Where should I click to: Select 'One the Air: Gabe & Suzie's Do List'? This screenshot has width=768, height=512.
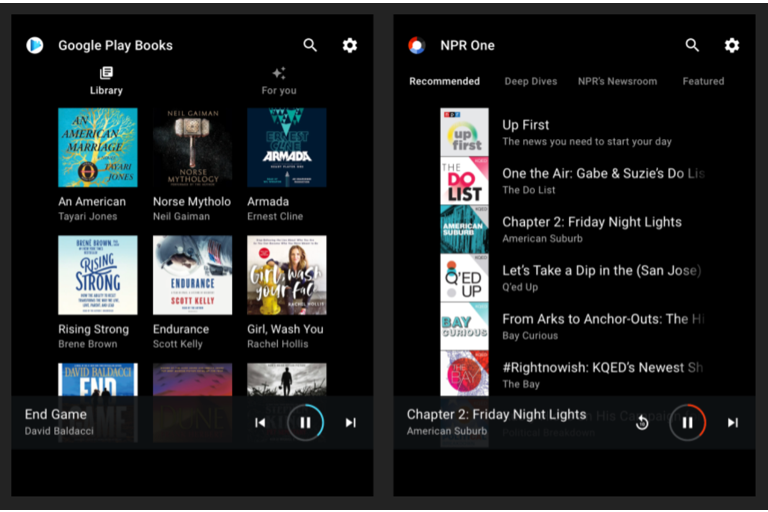coord(603,173)
